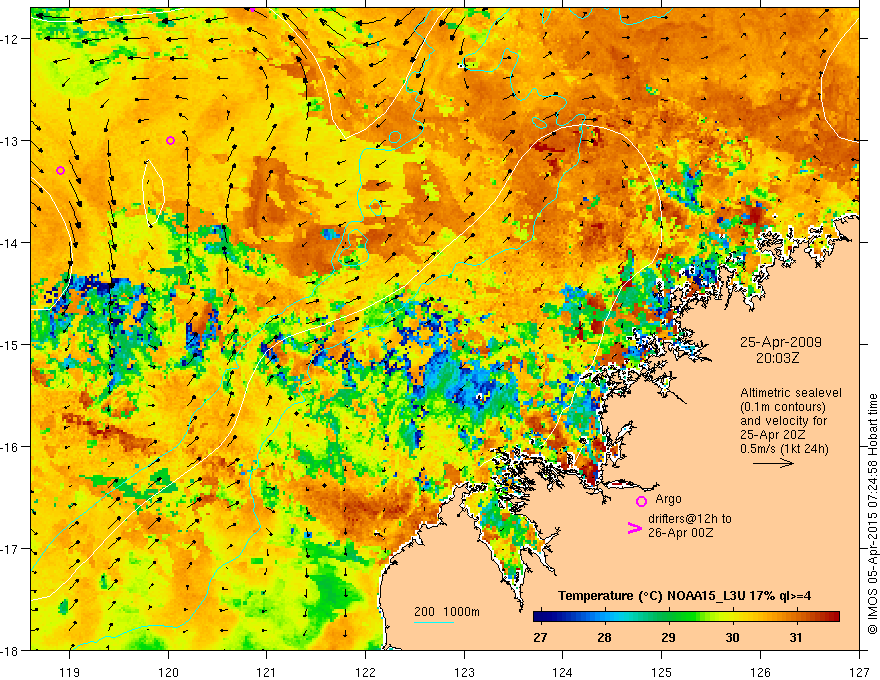Screen dimensions: 880x680
Task: Click the colorbar tick label 31
Action: (x=796, y=637)
